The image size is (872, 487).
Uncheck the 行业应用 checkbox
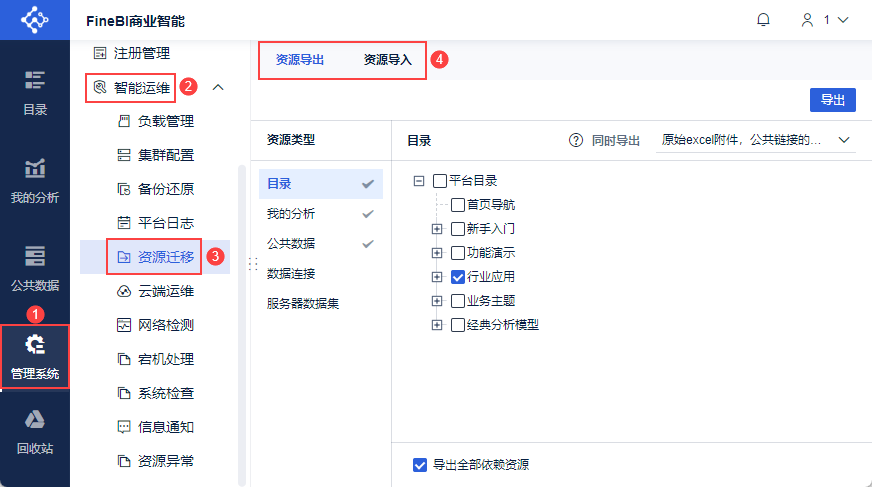point(458,277)
